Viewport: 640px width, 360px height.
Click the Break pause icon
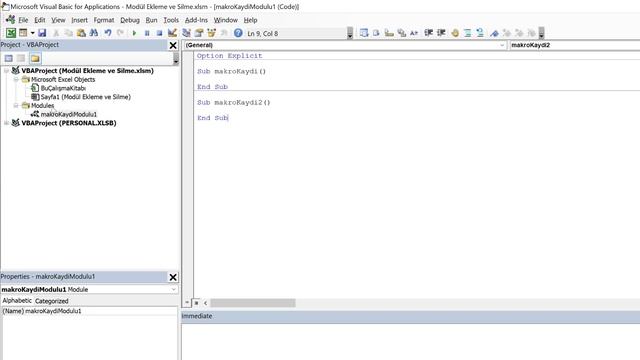click(x=147, y=33)
